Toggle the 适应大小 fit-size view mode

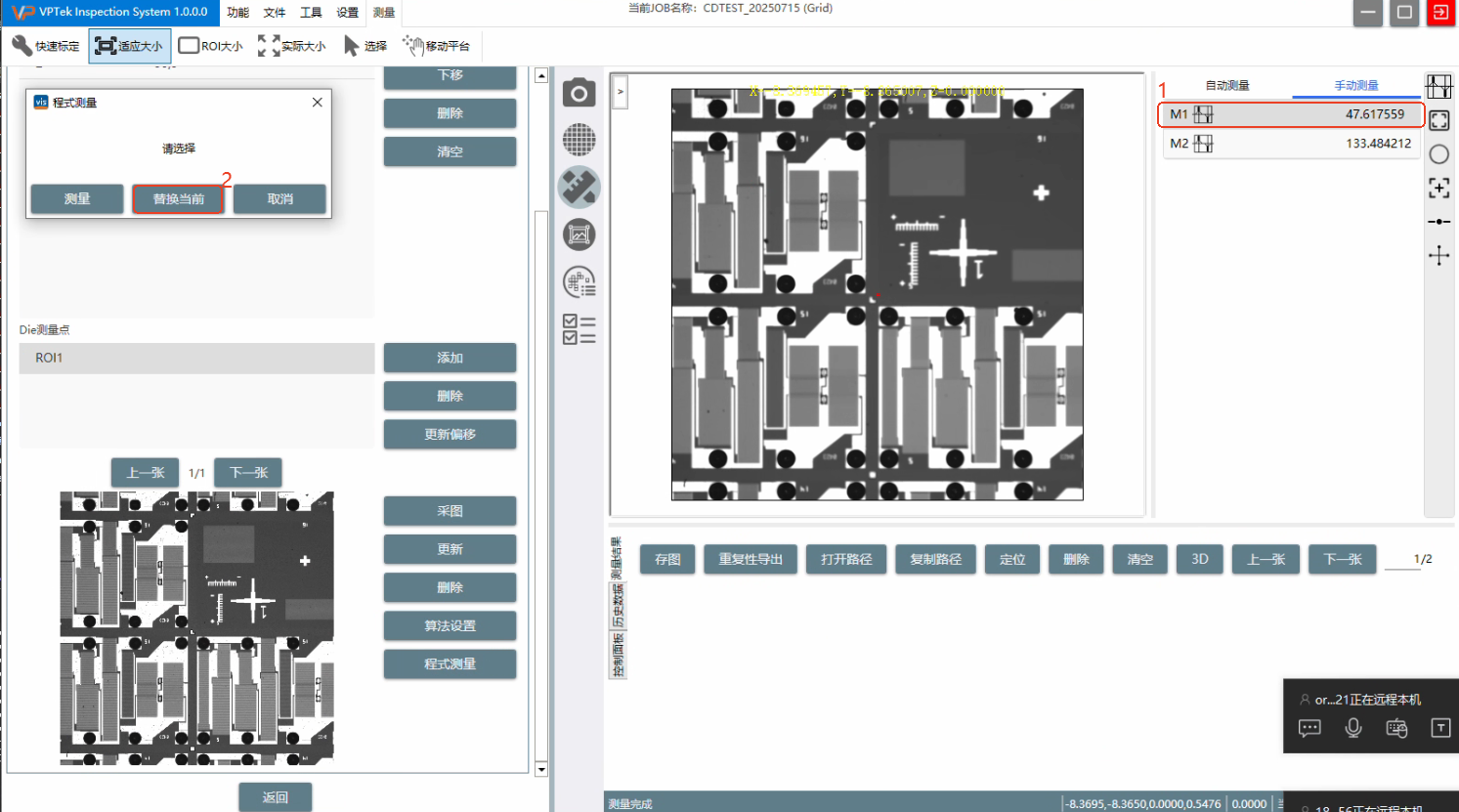[130, 46]
